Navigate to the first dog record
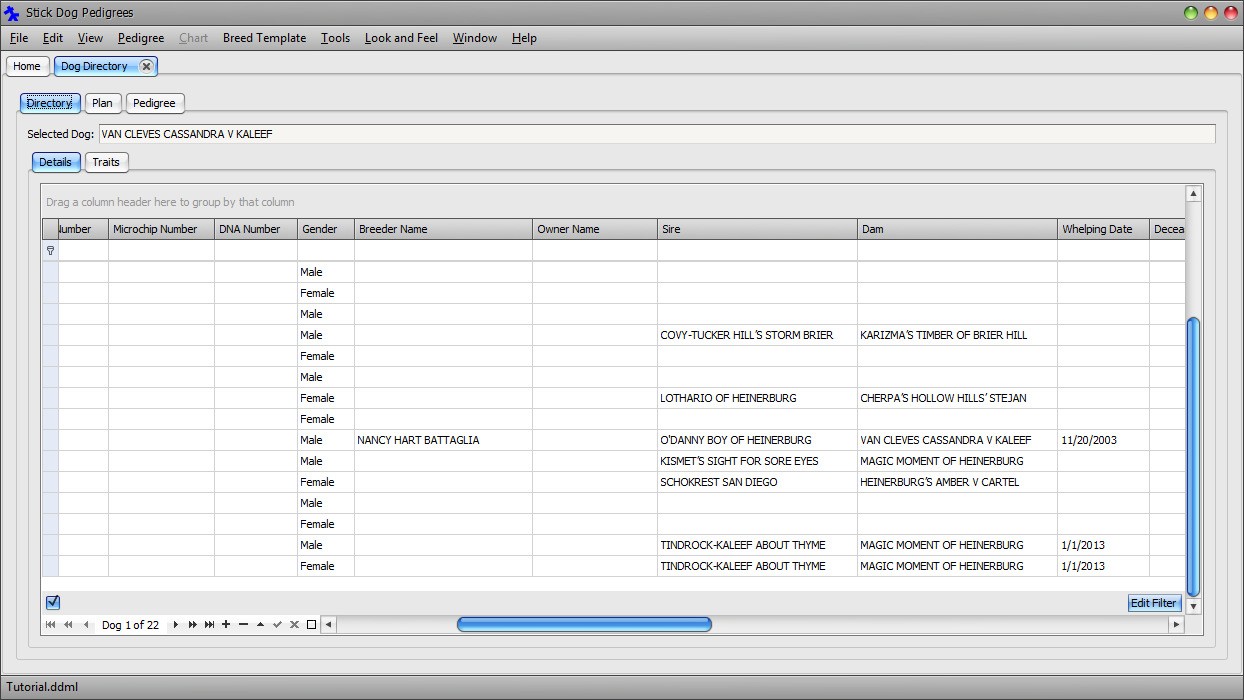The image size is (1244, 700). (50, 624)
